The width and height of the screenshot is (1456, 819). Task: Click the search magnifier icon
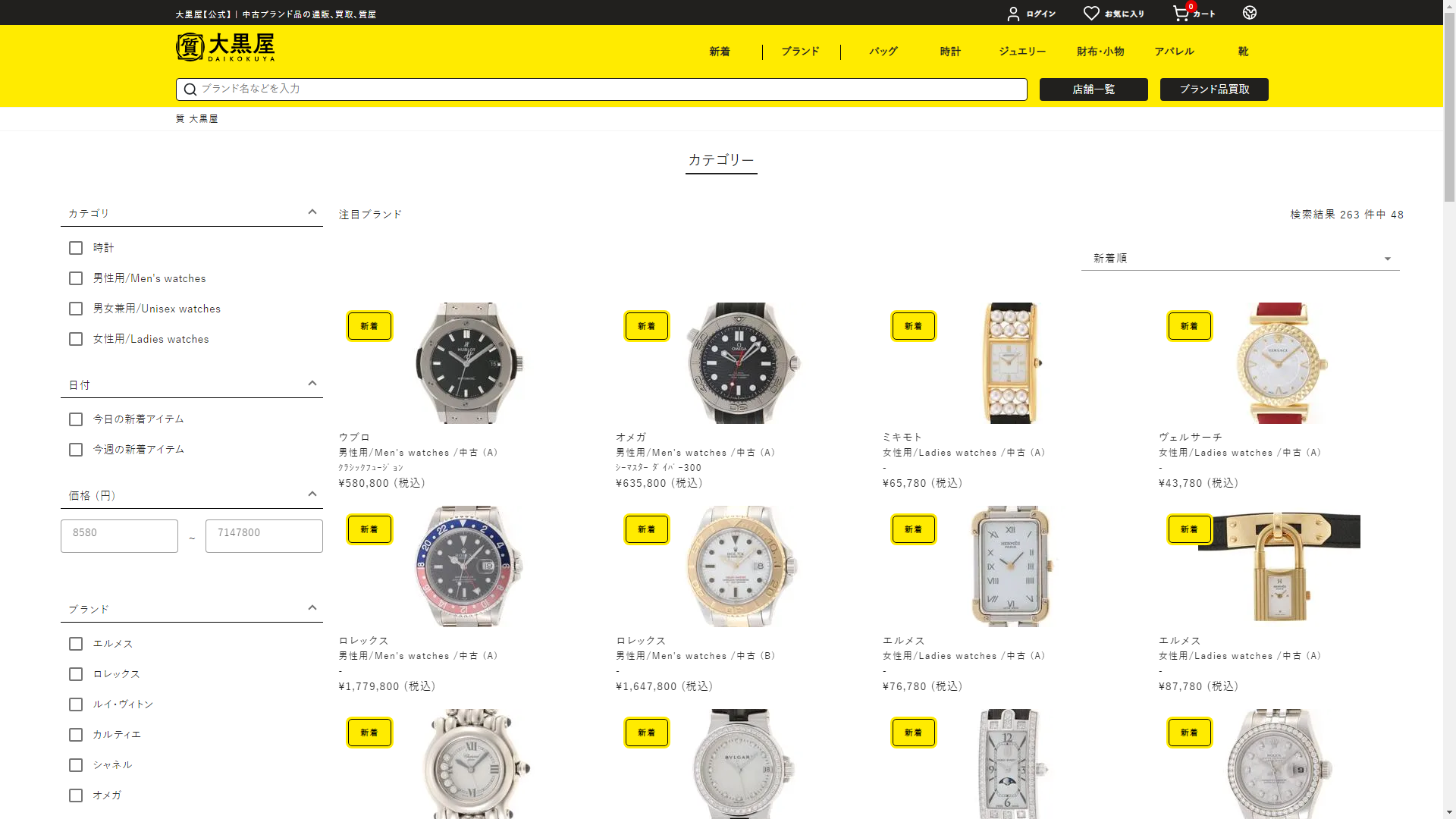pos(190,89)
